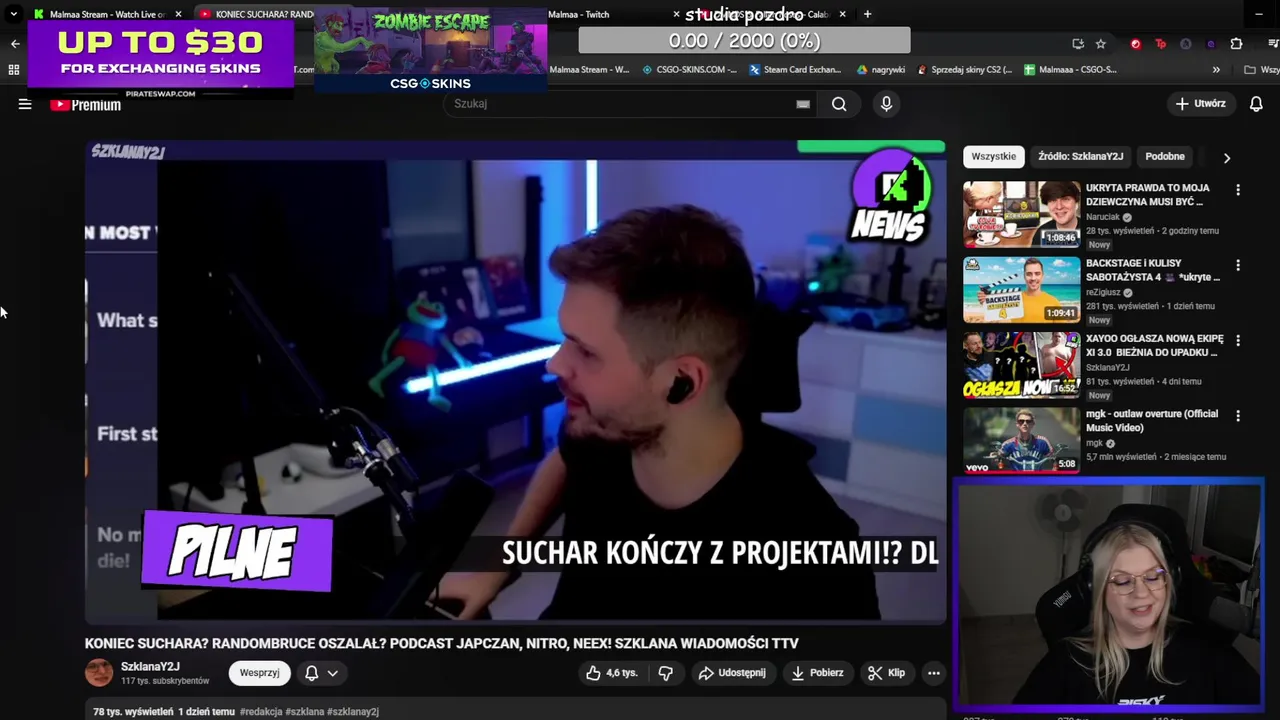Click the YouTube Premium logo
Image resolution: width=1280 pixels, height=720 pixels.
(86, 105)
